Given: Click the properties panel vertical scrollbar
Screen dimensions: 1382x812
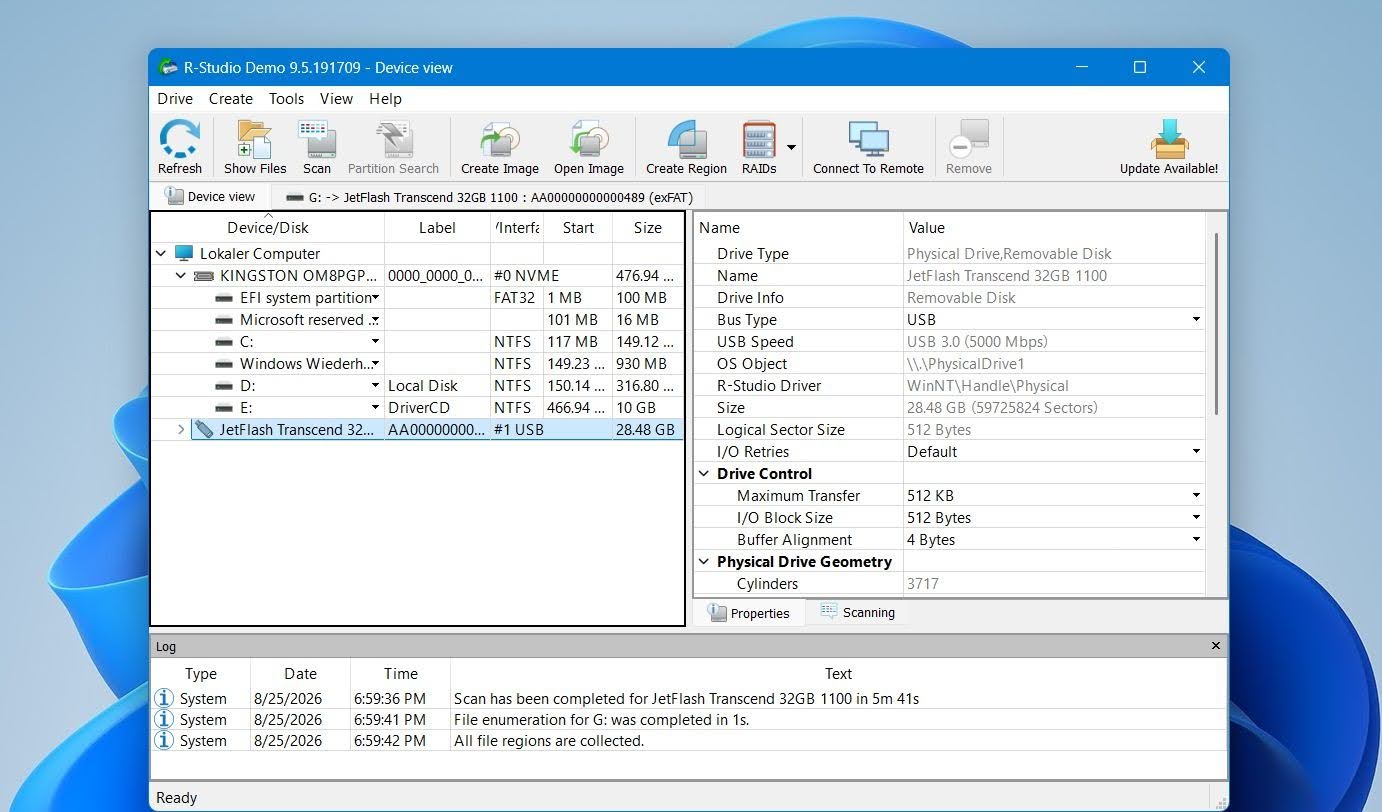Looking at the screenshot, I should pyautogui.click(x=1217, y=323).
